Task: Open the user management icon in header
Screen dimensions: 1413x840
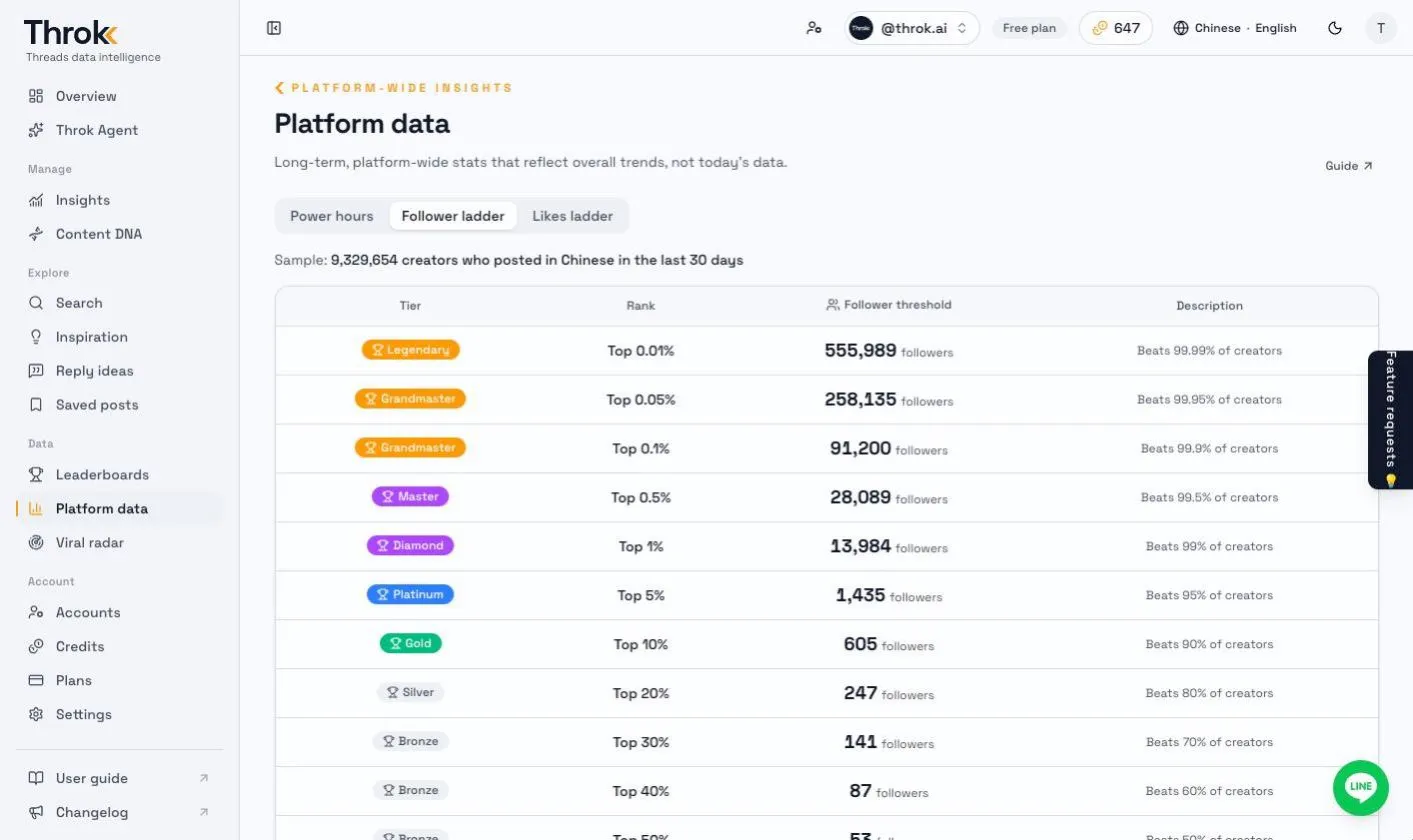Action: point(814,28)
